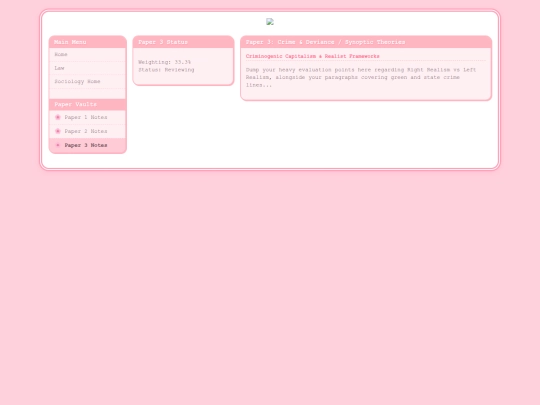Click the Criminogenic Capitalism & Realist Frameworks heading
This screenshot has height=405, width=540.
(x=313, y=56)
